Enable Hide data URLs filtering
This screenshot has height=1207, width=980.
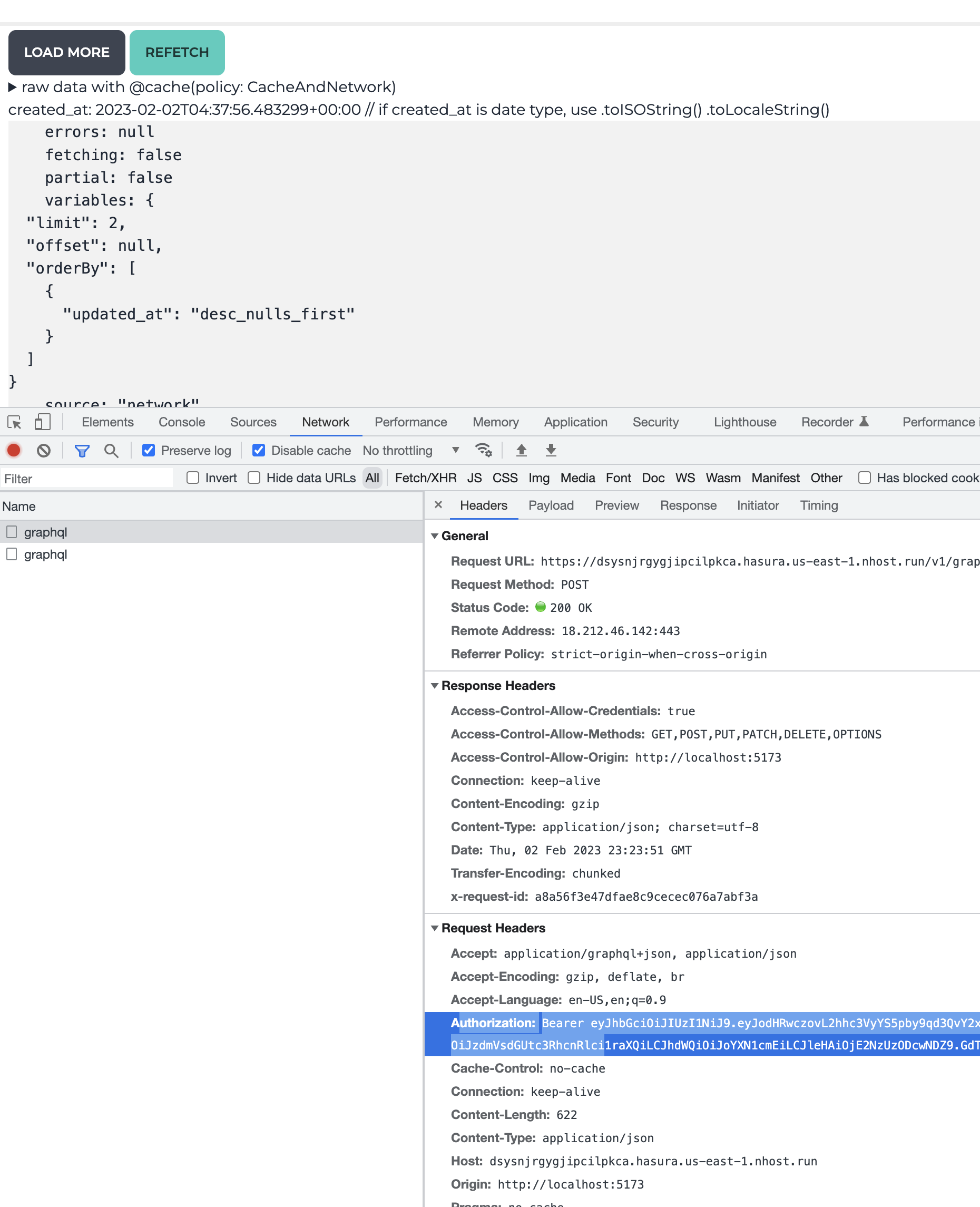254,477
